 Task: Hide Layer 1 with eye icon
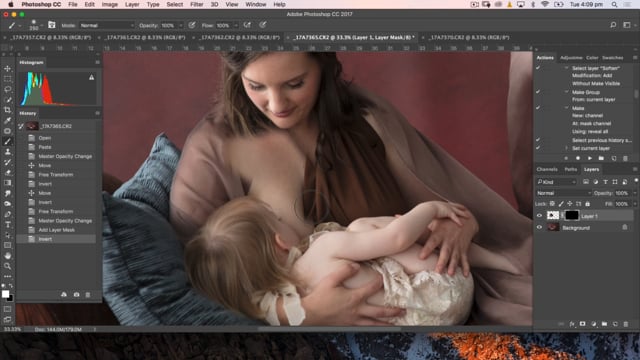(539, 216)
